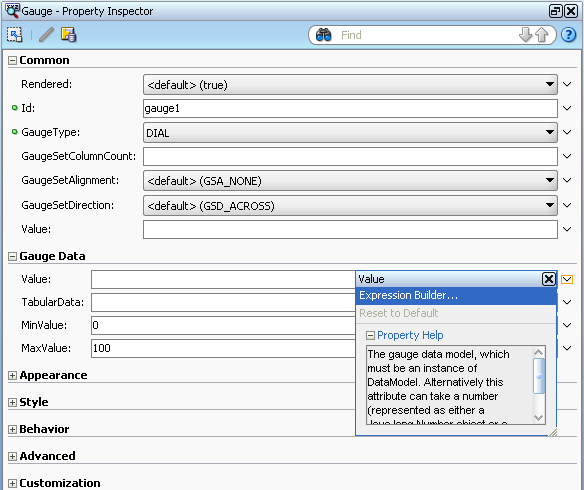Open property menu arrow beside MaxValue

(x=567, y=348)
